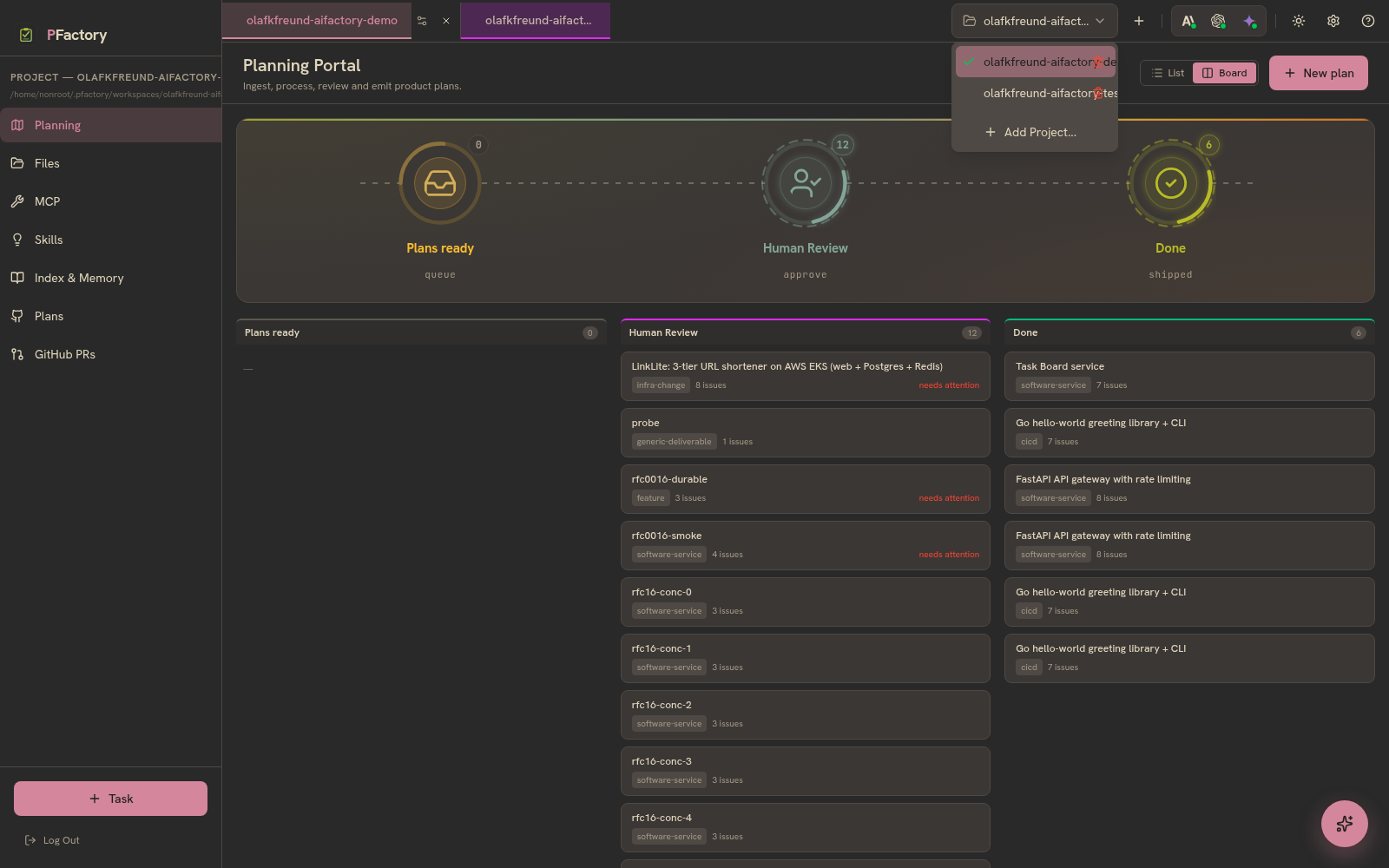
Task: Toggle the light/dark theme sun icon
Action: 1299,21
